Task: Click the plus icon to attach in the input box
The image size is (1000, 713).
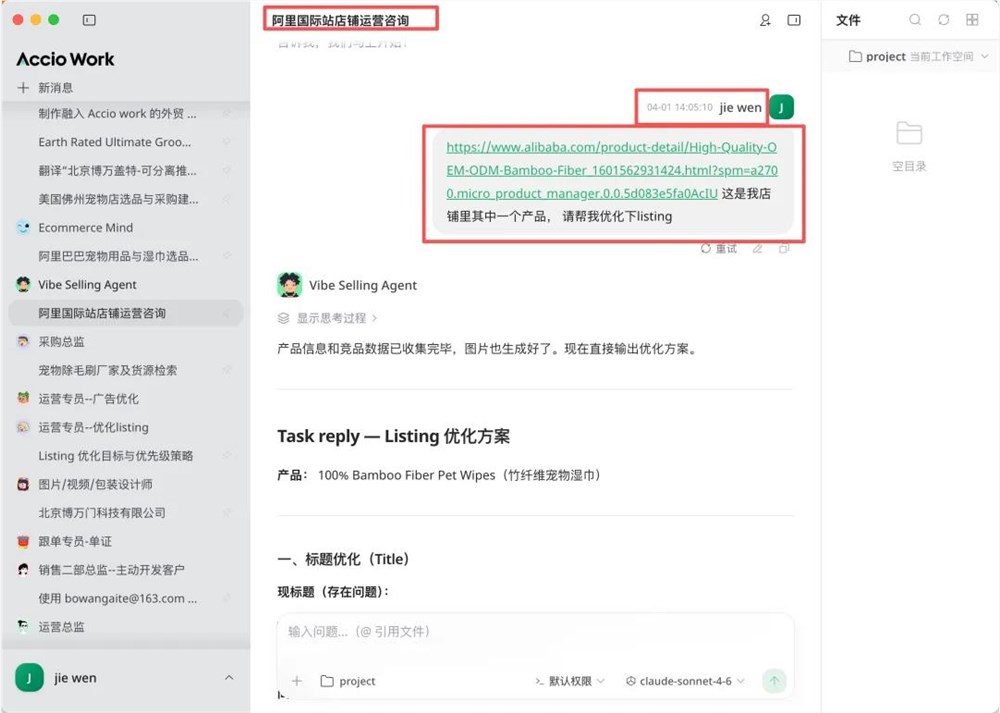Action: (296, 681)
